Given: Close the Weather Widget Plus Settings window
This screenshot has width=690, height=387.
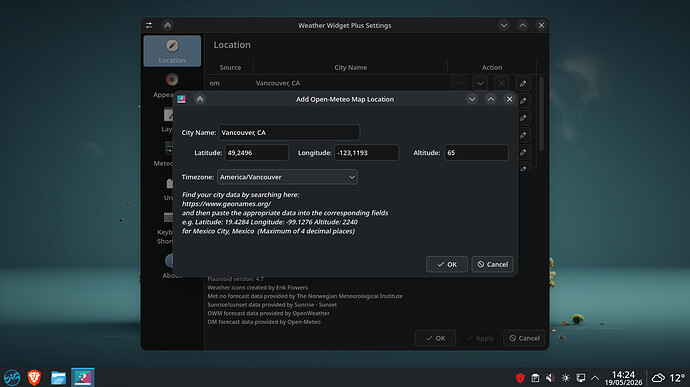Looking at the screenshot, I should (x=541, y=25).
